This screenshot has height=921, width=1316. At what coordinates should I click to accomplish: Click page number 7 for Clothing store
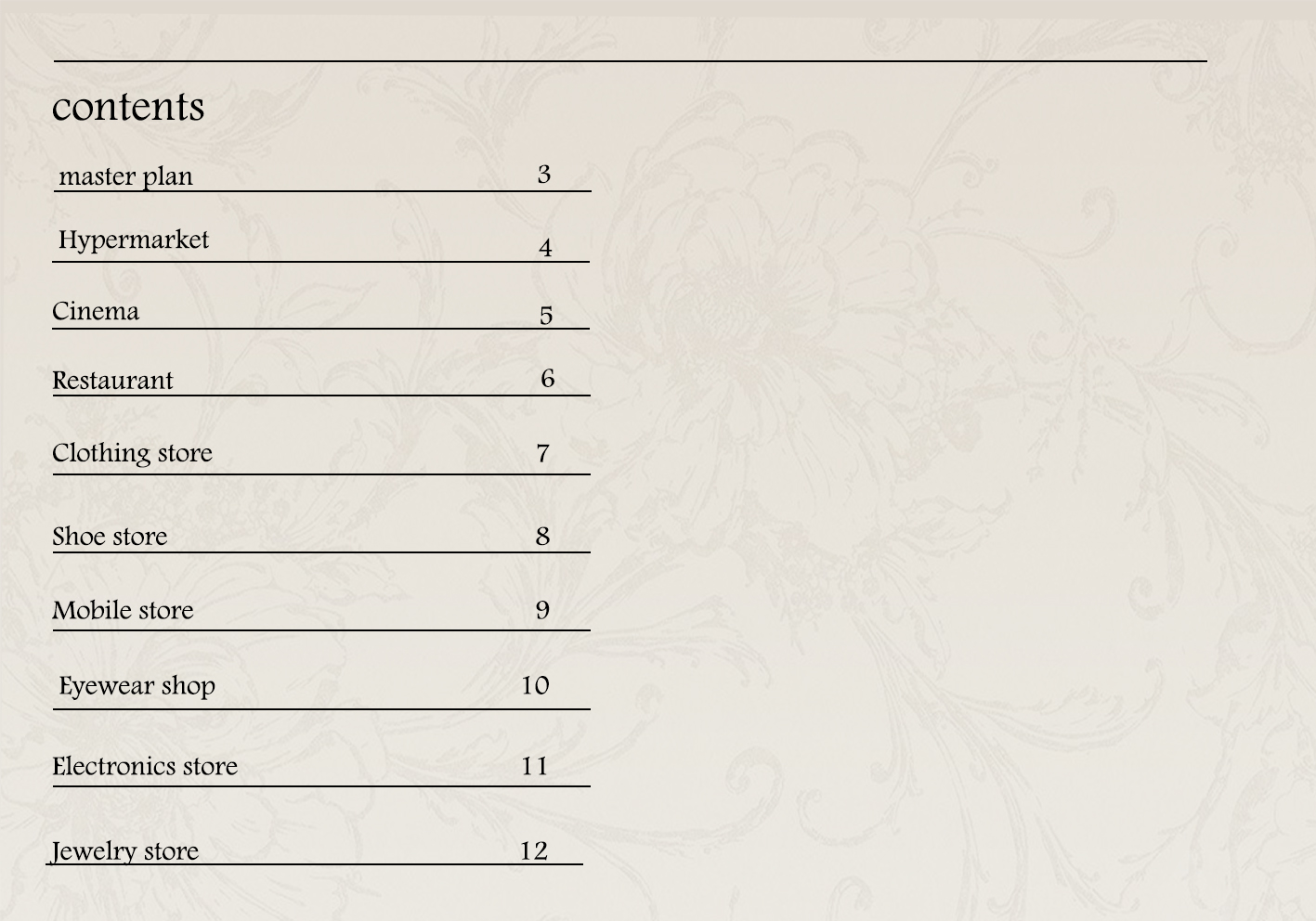coord(543,453)
